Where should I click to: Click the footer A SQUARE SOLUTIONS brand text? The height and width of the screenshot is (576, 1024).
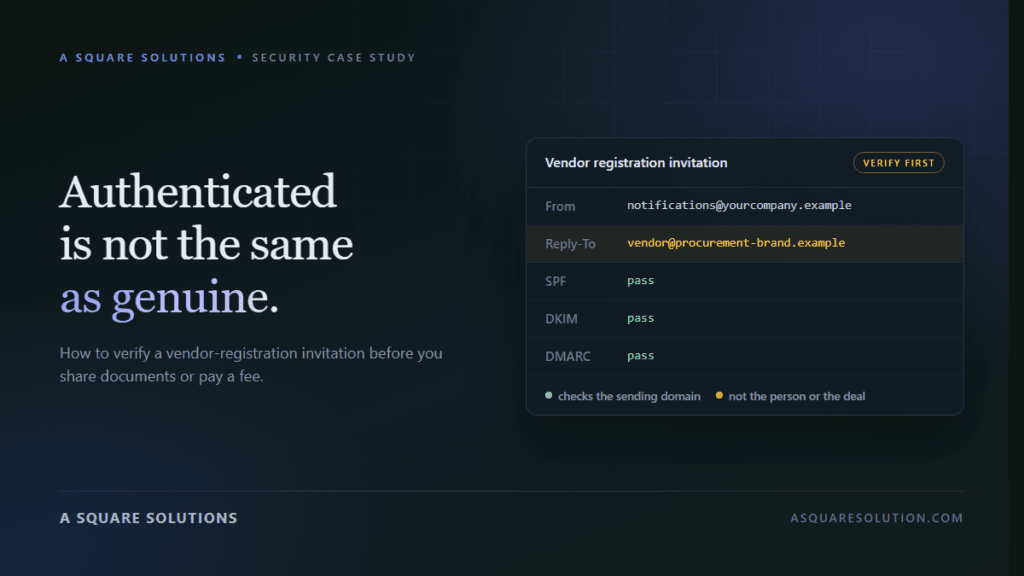(x=149, y=518)
